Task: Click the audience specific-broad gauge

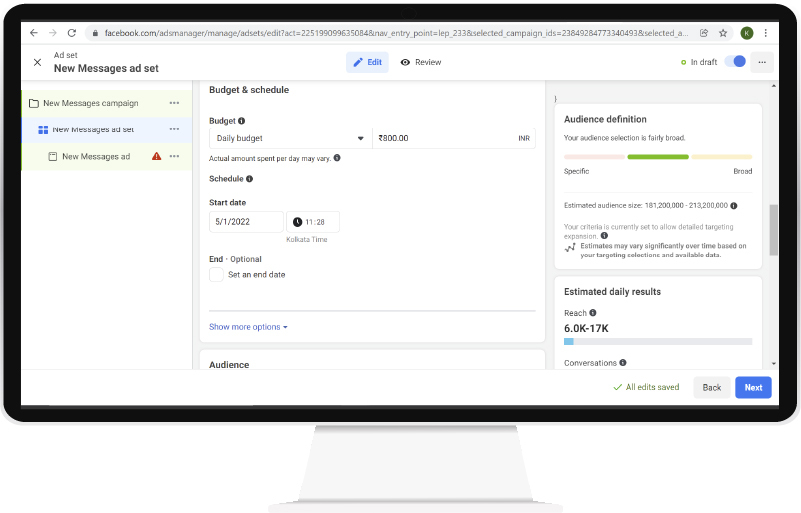Action: point(658,157)
